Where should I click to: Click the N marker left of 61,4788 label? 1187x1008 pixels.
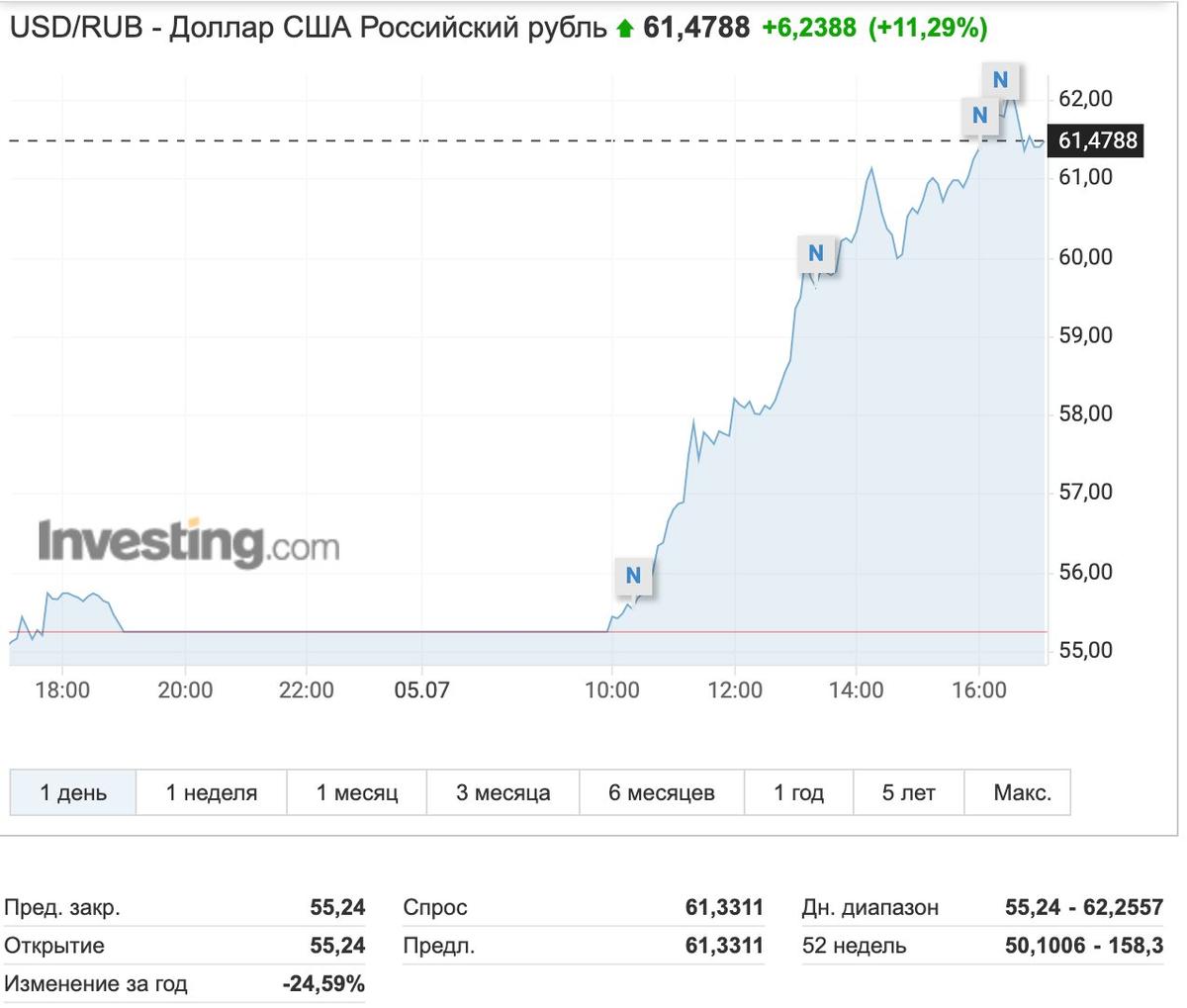[x=979, y=116]
